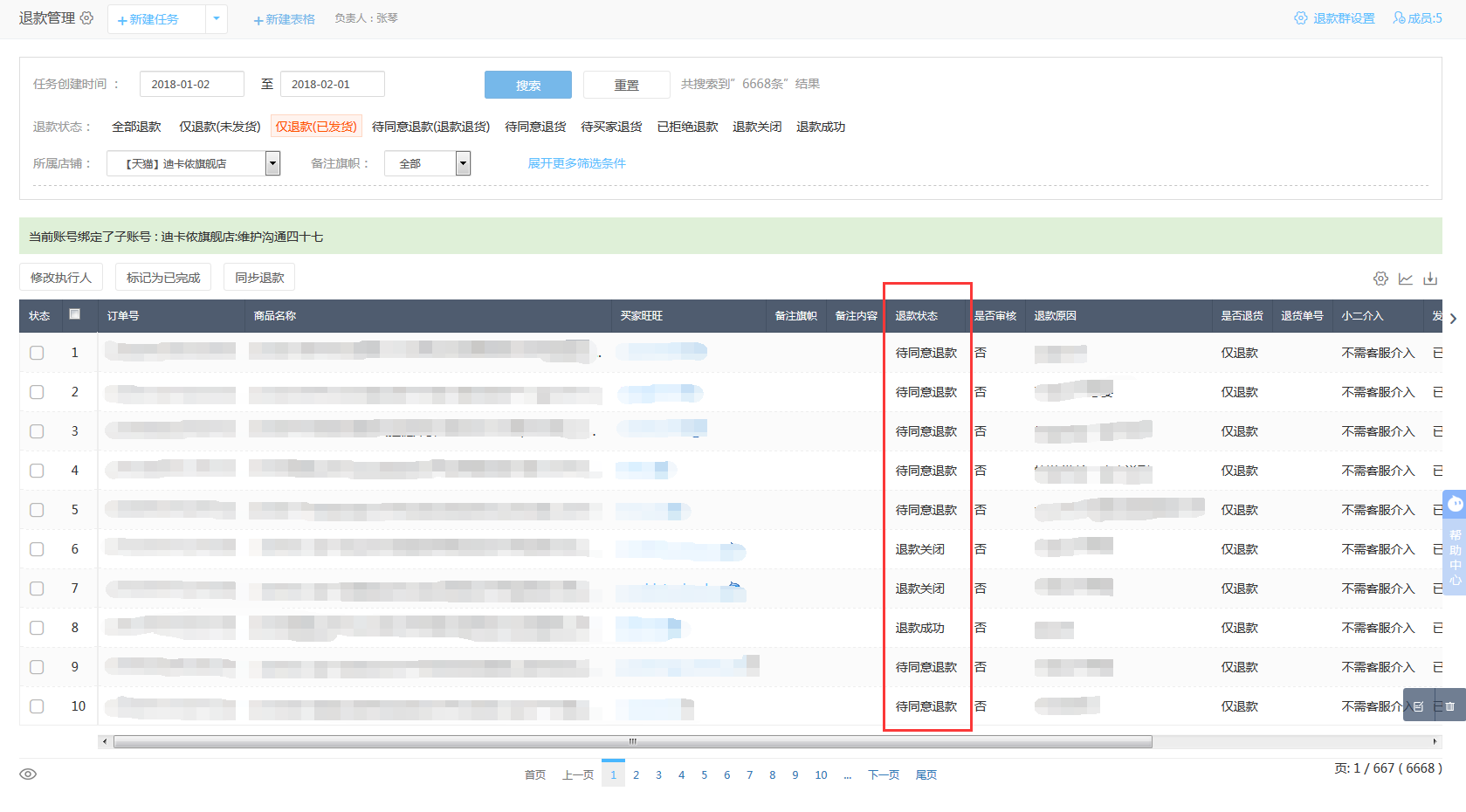Viewport: 1466px width, 812px height.
Task: Click the table's horizontal scrollbar thumb
Action: coord(632,742)
